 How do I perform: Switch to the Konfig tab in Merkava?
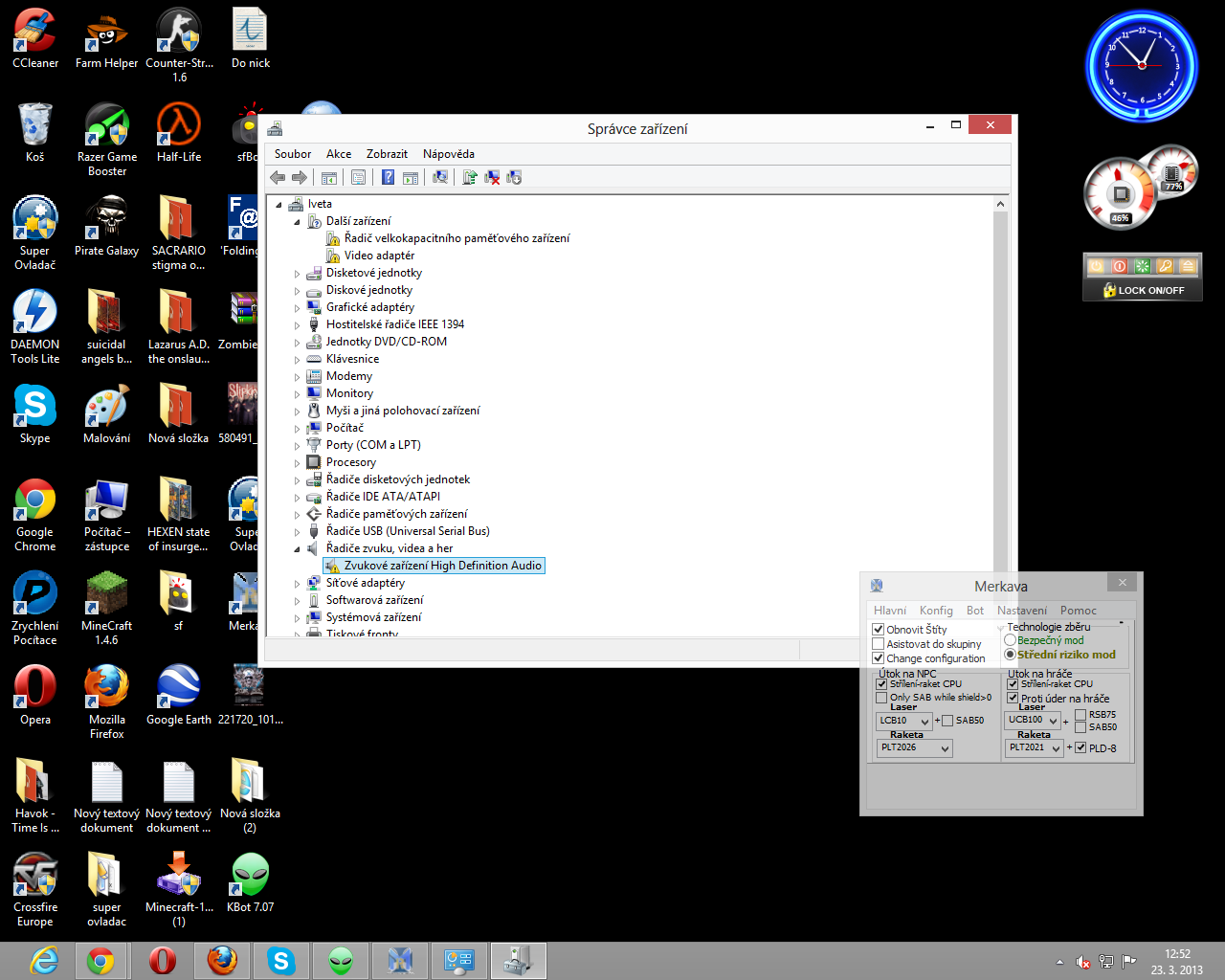pos(935,611)
